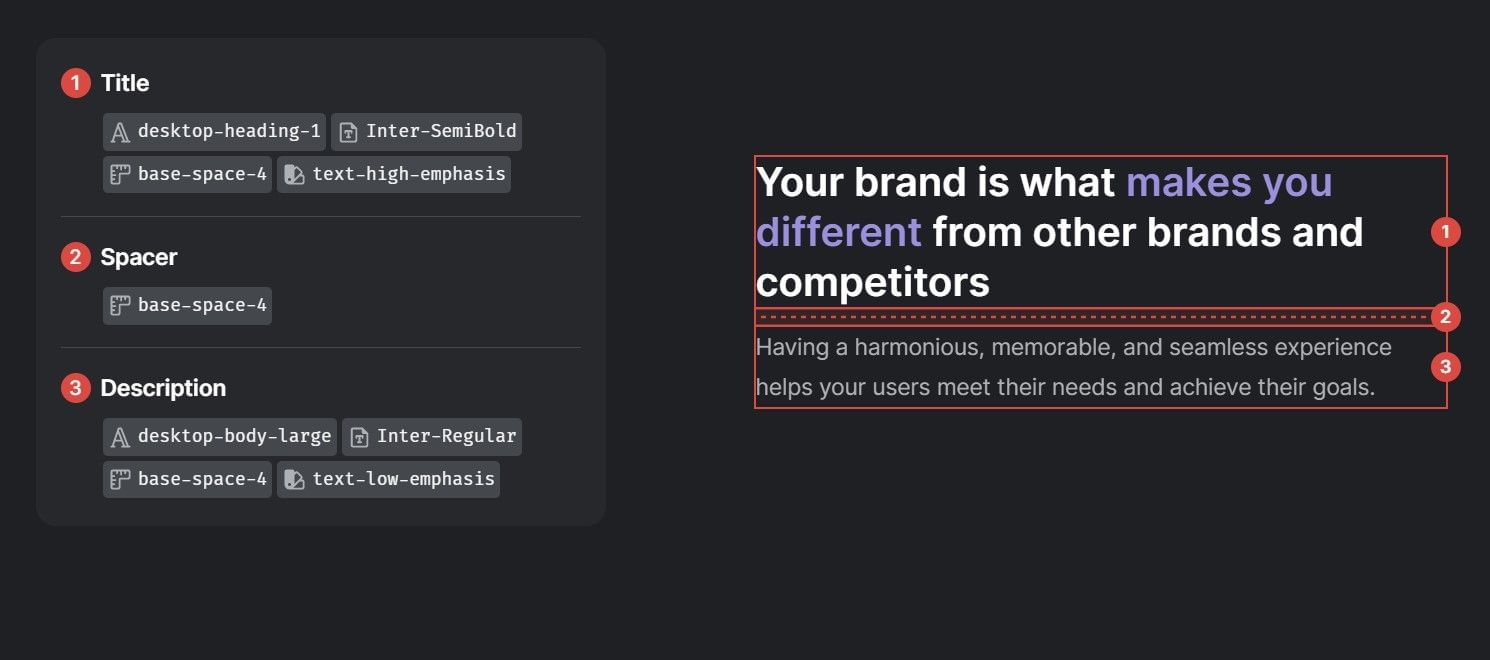
Task: Click the red badge 1 next to Title
Action: point(75,82)
